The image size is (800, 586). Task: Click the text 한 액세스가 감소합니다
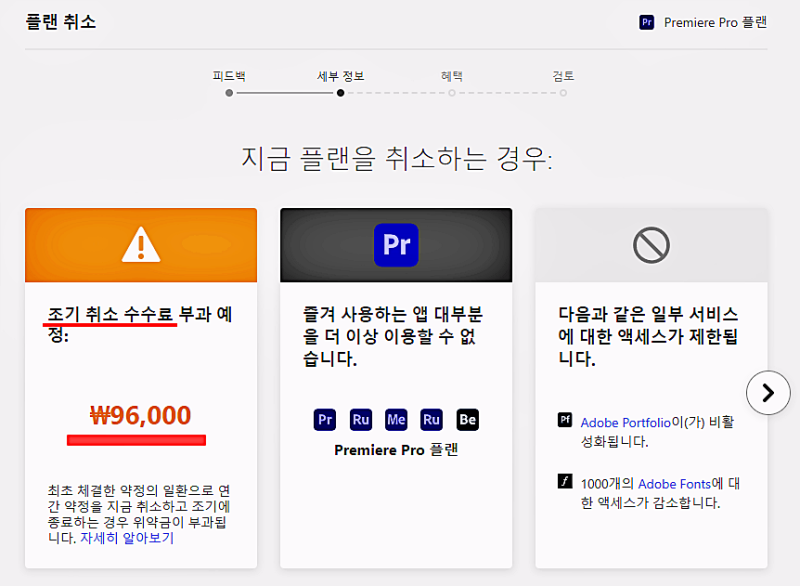651,503
